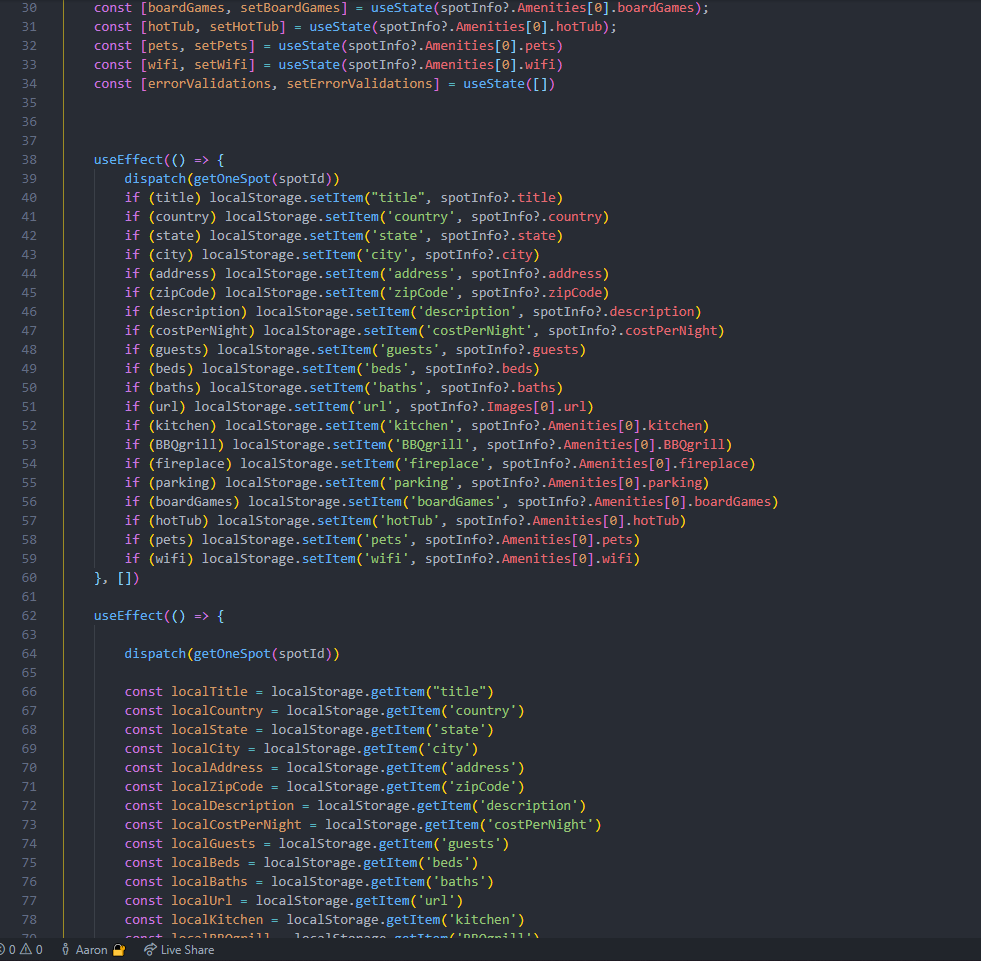The height and width of the screenshot is (961, 981).
Task: Click setPets on line 32
Action: (x=221, y=46)
